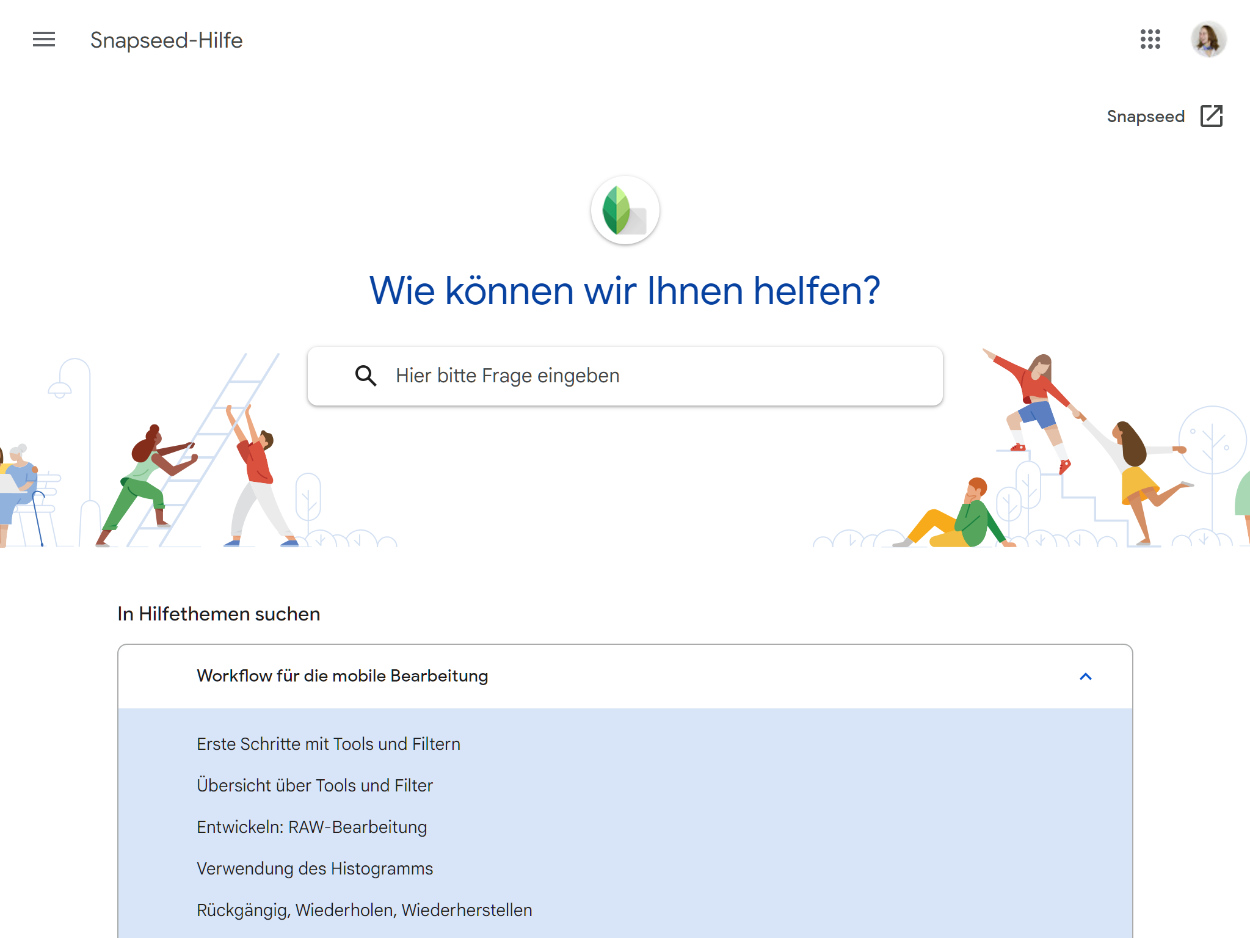Screen dimensions: 1250x938
Task: Open 'Rückgängig, Wiederholen, Wiederherstellen' article
Action: [x=364, y=911]
